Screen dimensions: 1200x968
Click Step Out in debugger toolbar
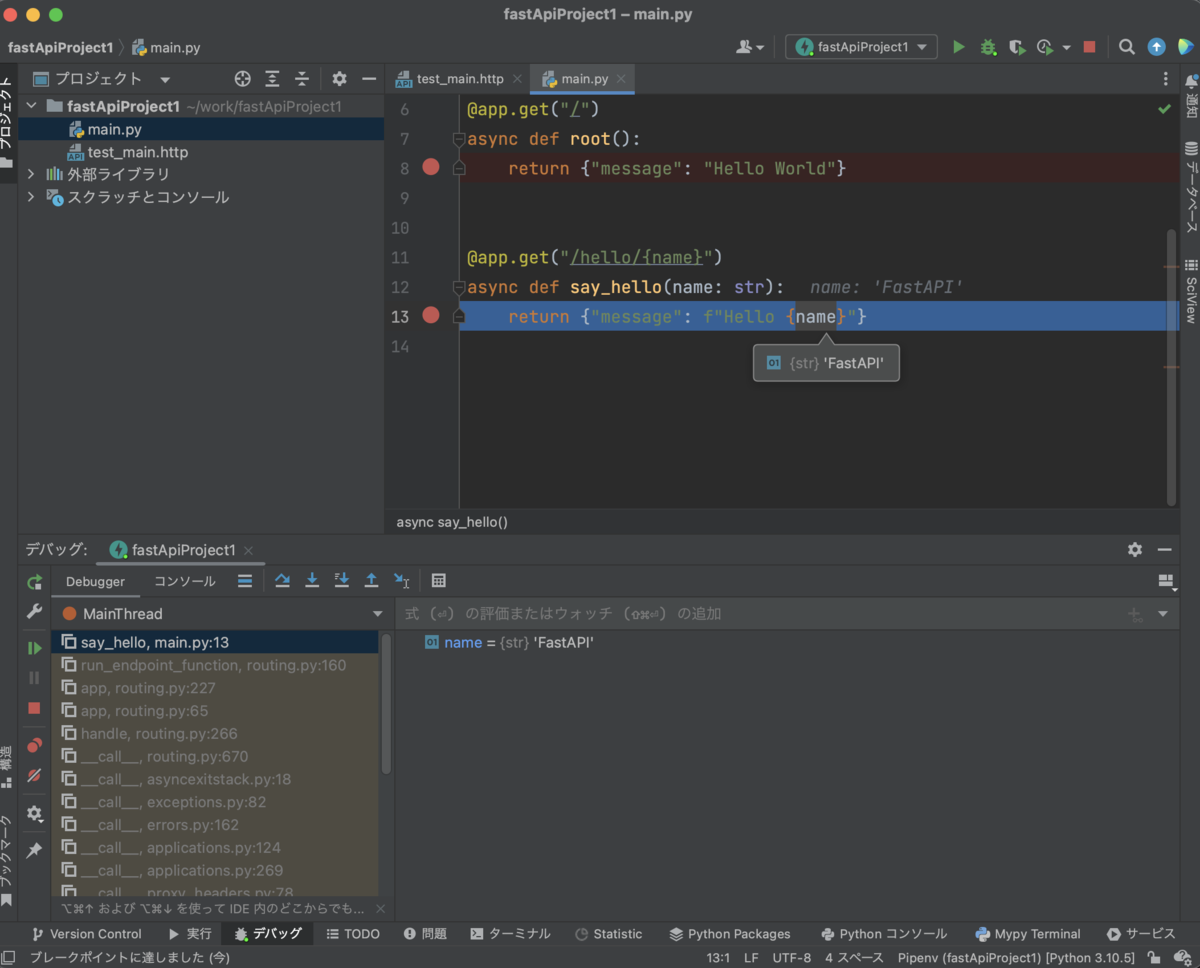(x=371, y=580)
